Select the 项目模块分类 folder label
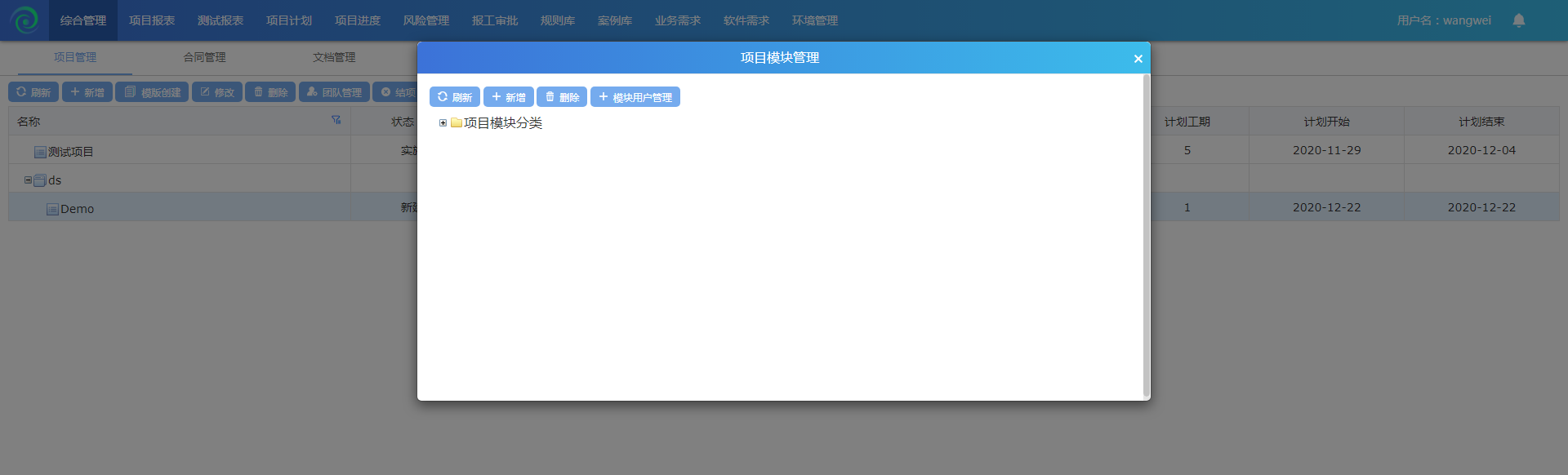Image resolution: width=1568 pixels, height=475 pixels. 503,123
